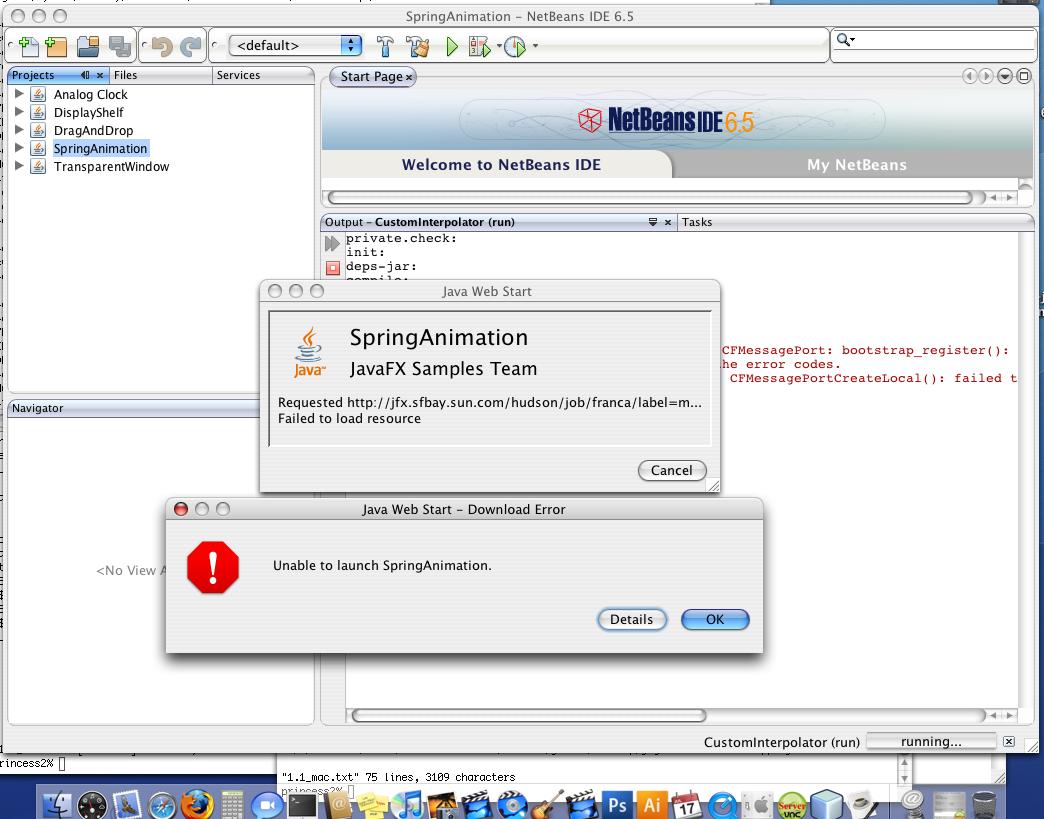Open Illustrator from the Dock
The width and height of the screenshot is (1044, 819).
coord(652,804)
